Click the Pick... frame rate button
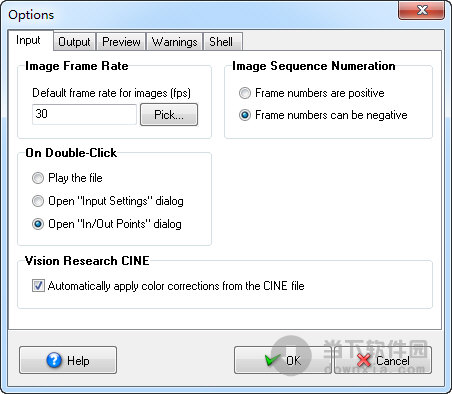This screenshot has height=394, width=452. (x=169, y=115)
